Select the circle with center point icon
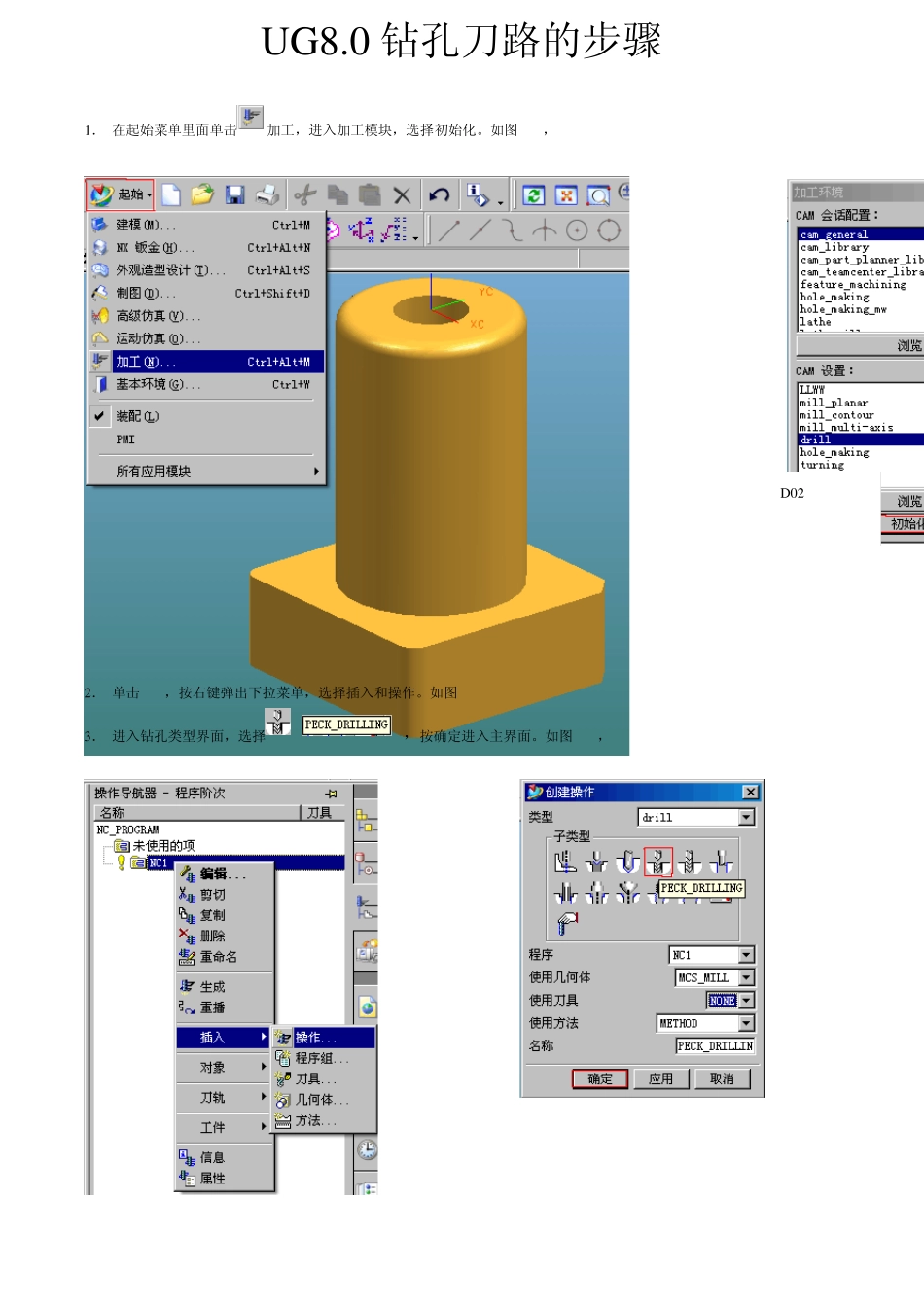 pos(577,230)
